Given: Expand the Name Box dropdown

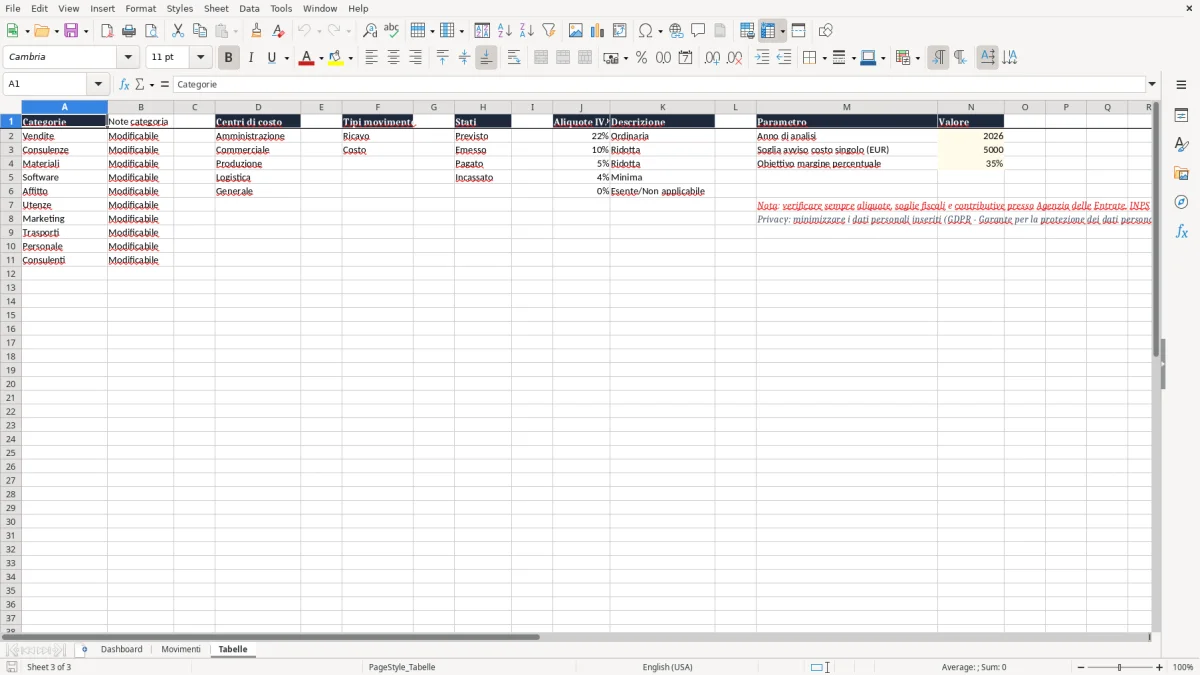Looking at the screenshot, I should [x=98, y=85].
